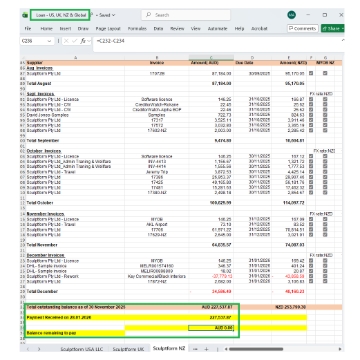360x360 pixels.
Task: Select the Balance remaining to pay cell
Action: (x=75, y=333)
